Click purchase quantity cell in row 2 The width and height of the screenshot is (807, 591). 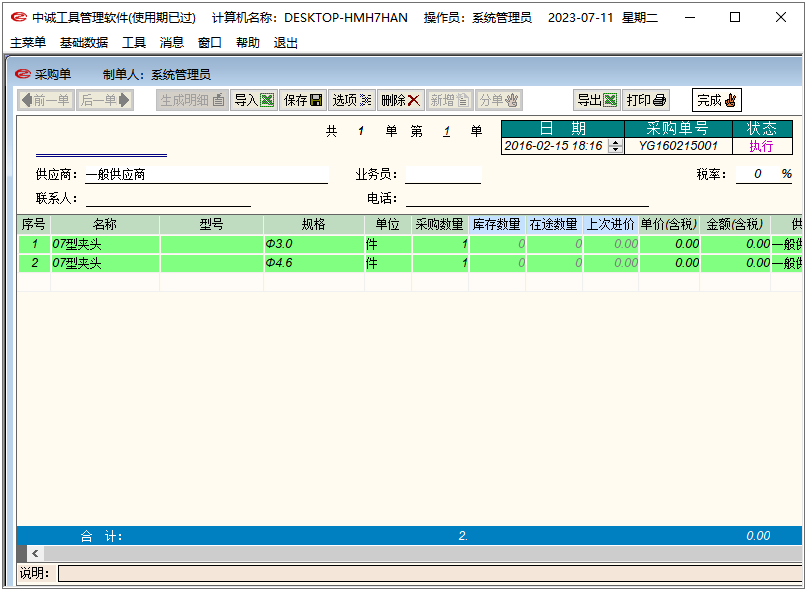[x=440, y=263]
